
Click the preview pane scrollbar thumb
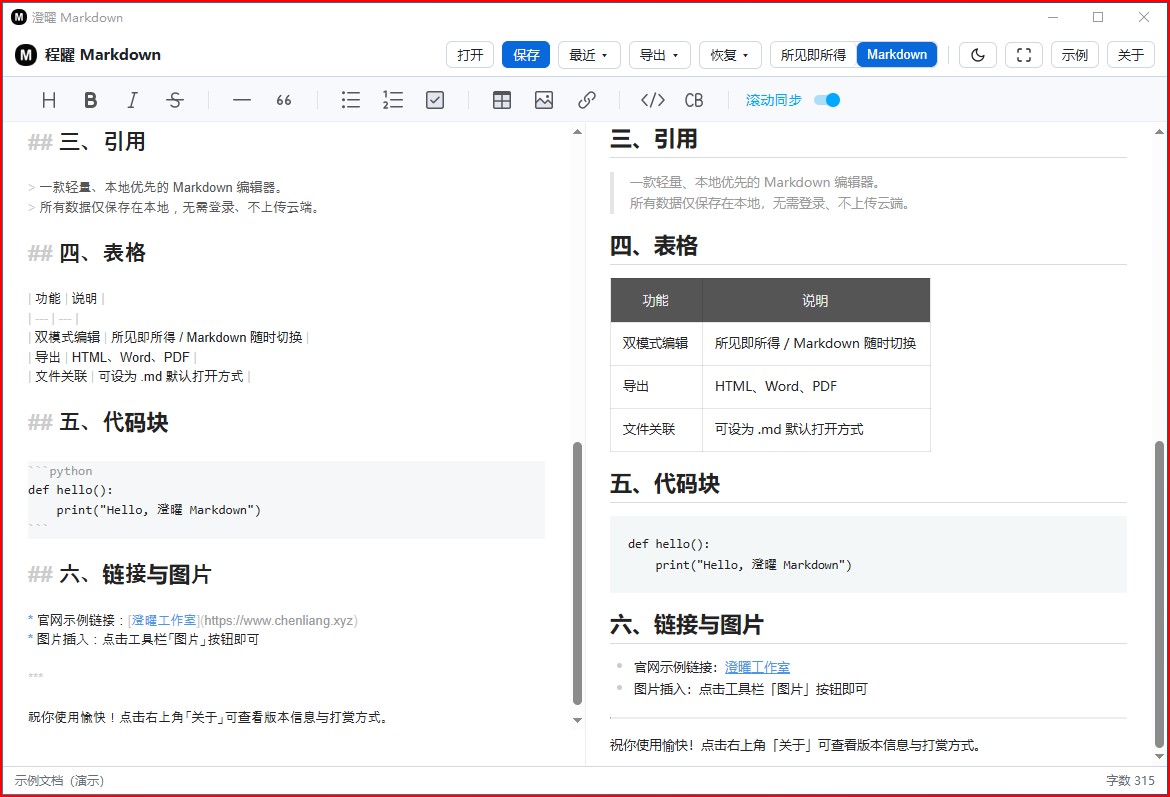1159,595
